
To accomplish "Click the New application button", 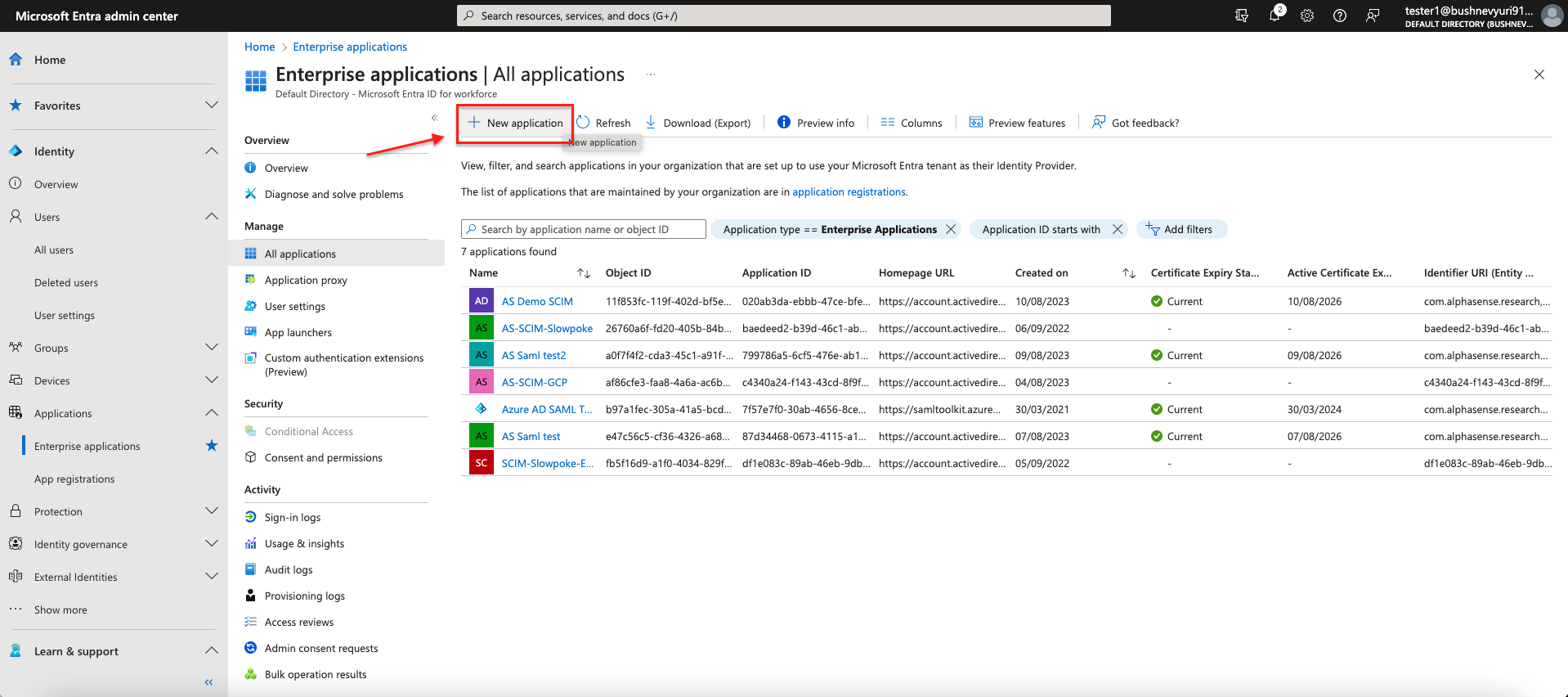I will point(516,123).
